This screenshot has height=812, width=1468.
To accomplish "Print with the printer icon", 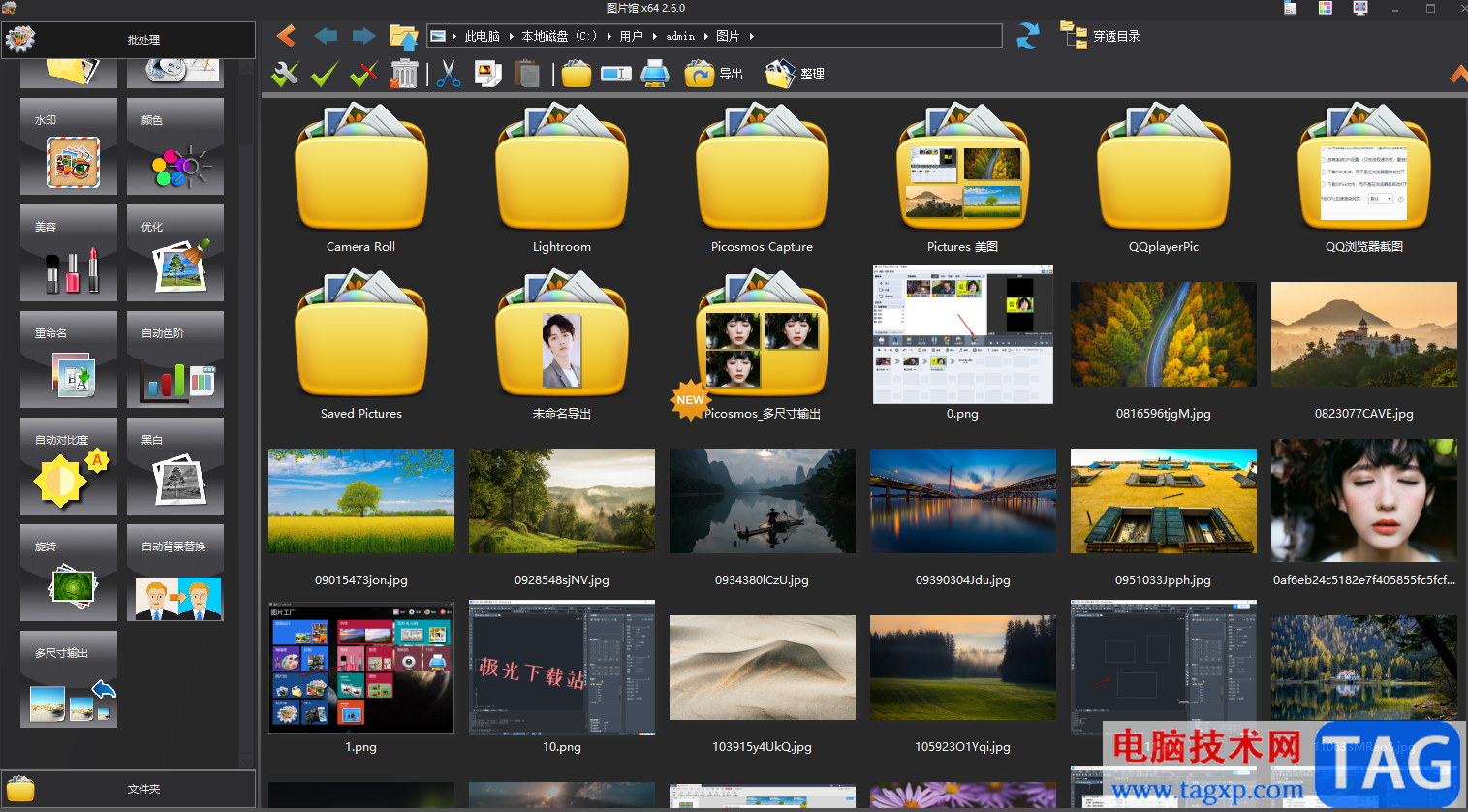I will 656,74.
